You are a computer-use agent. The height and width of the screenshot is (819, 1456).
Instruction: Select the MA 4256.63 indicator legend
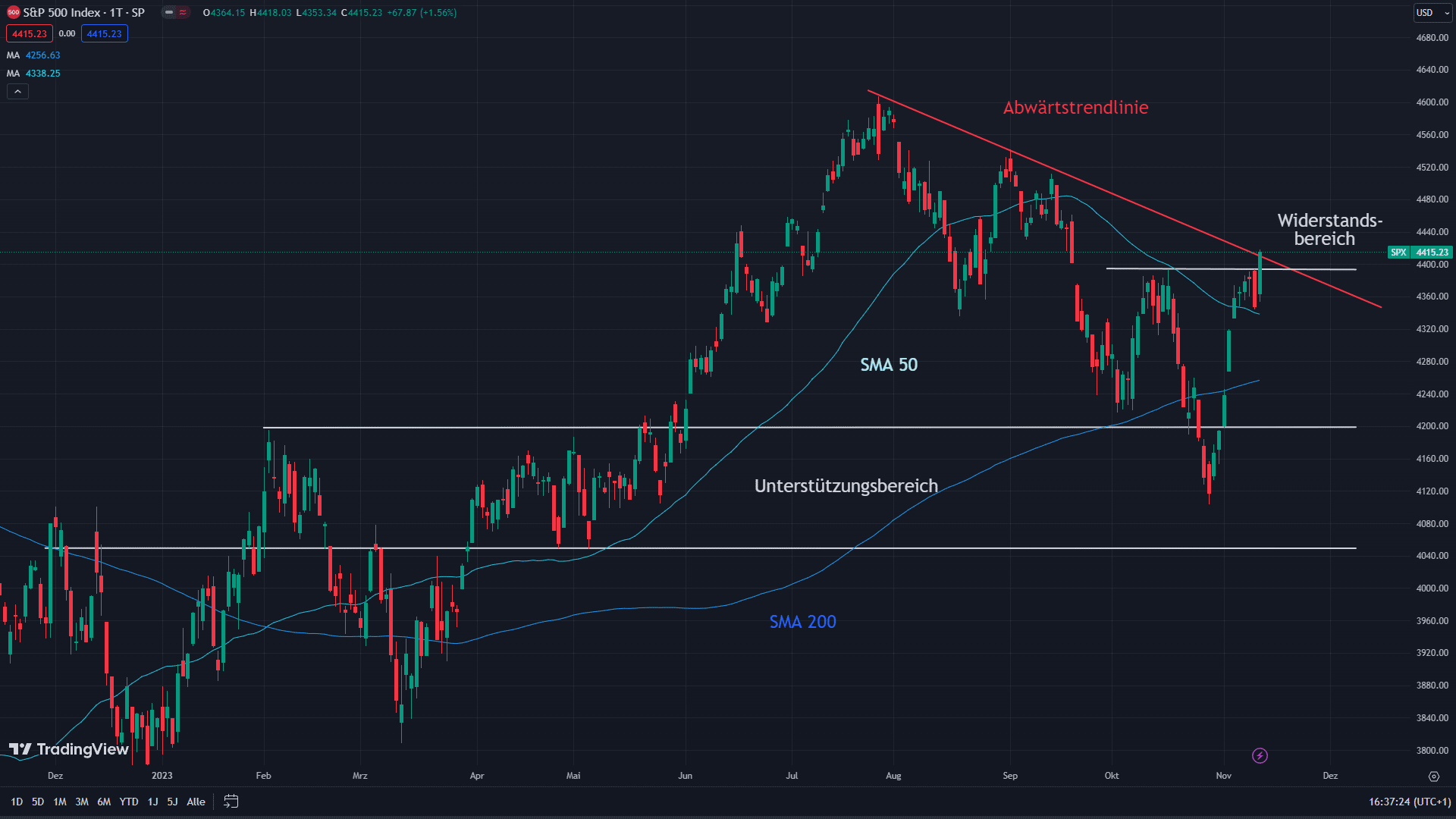pyautogui.click(x=33, y=55)
